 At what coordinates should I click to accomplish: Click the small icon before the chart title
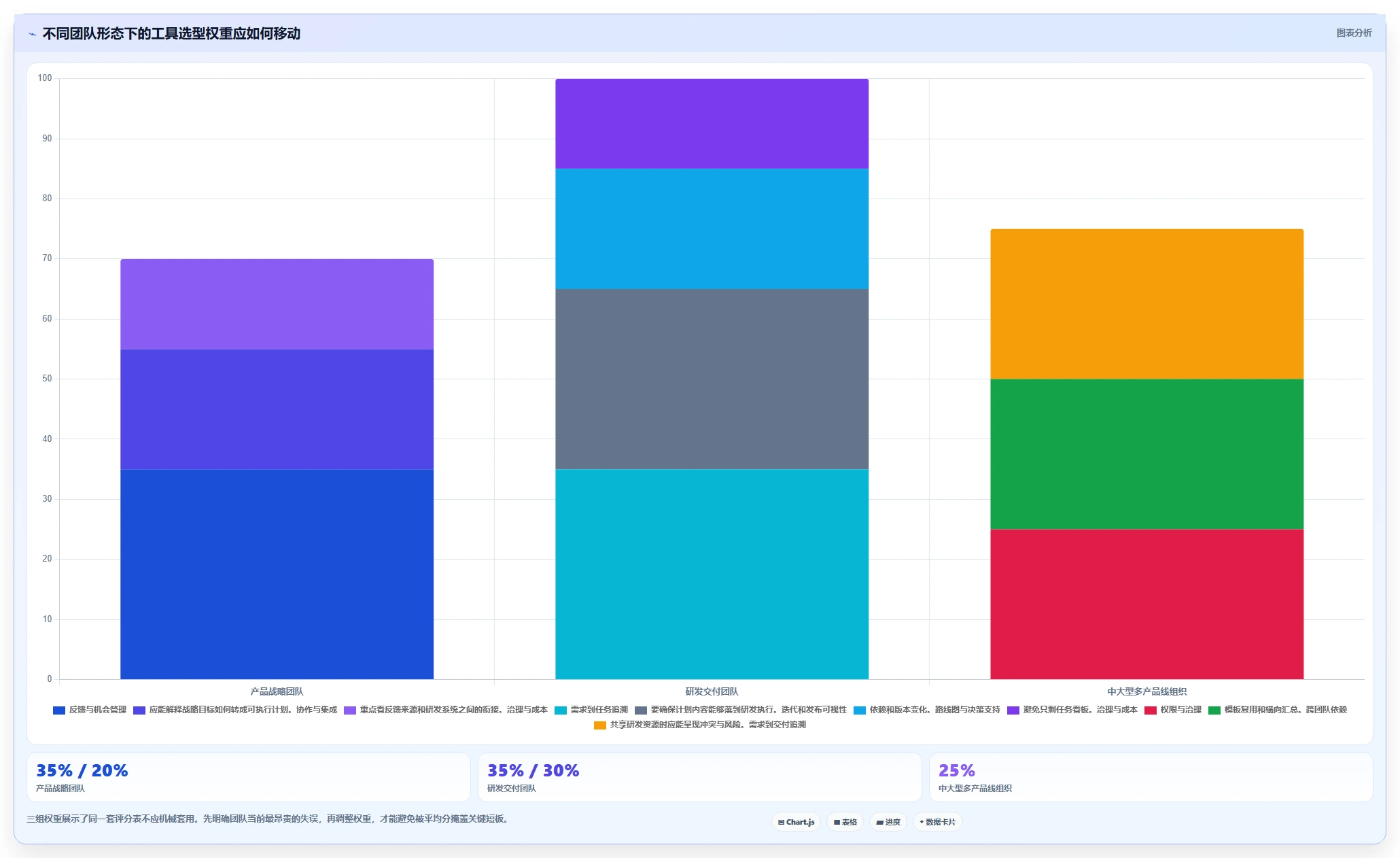(x=32, y=34)
